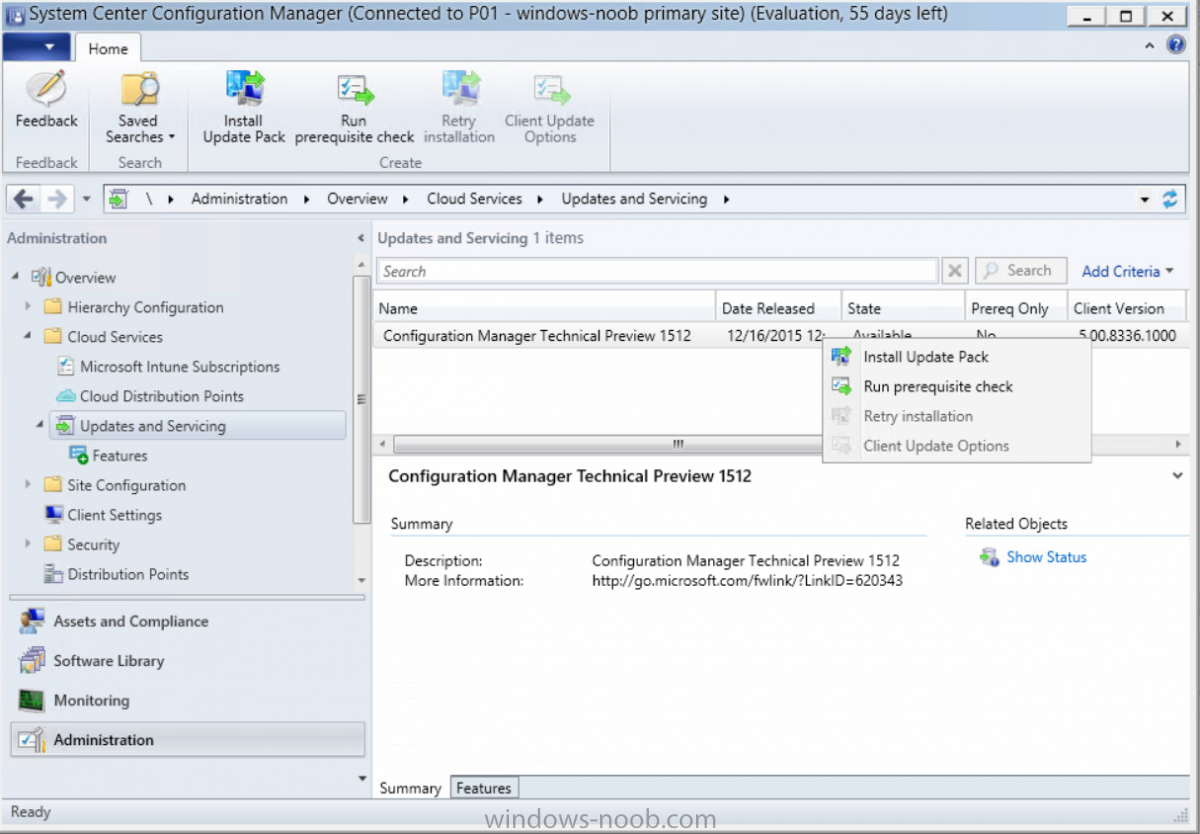Open Assets and Compliance workspace
The image size is (1200, 834).
pyautogui.click(x=188, y=622)
